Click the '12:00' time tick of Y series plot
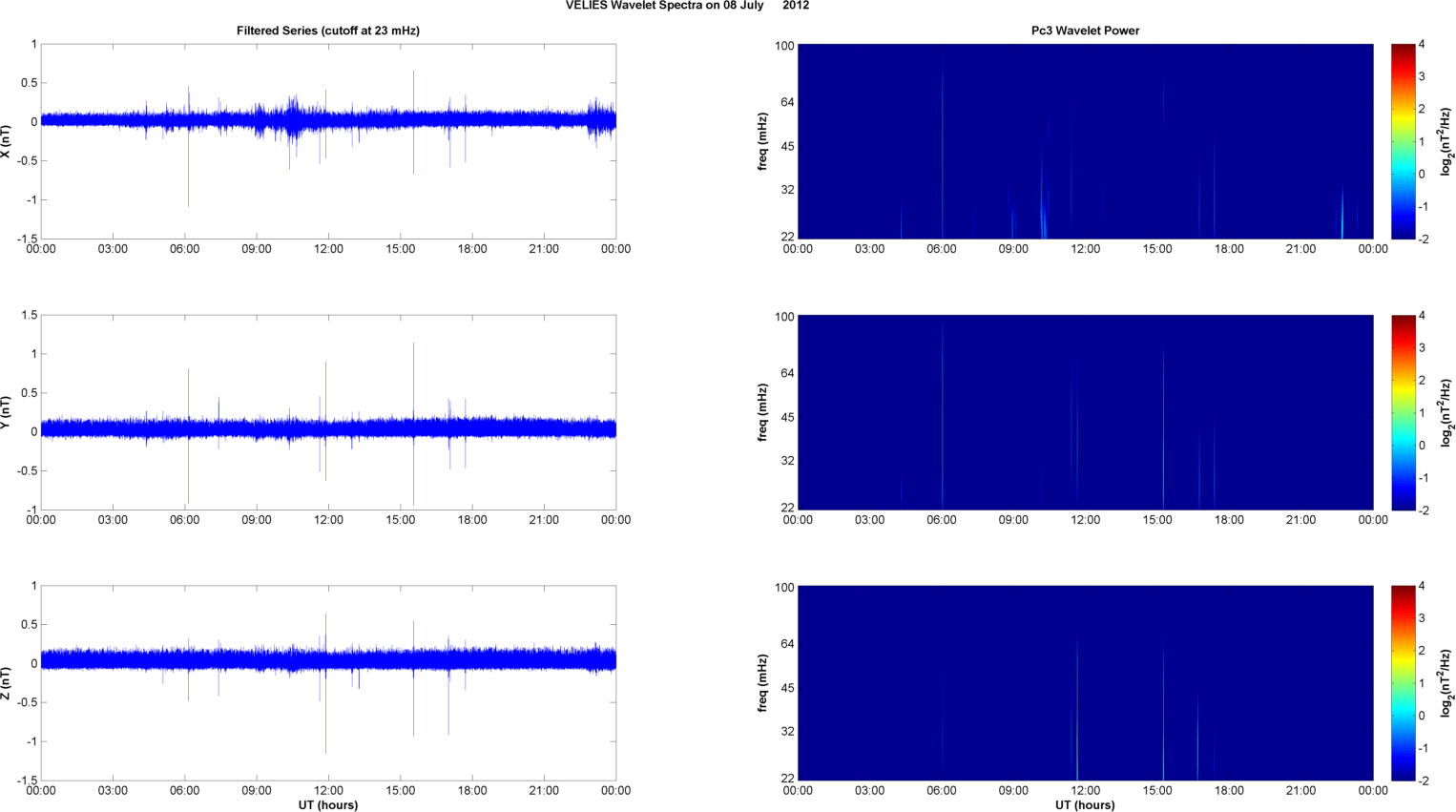 (328, 520)
